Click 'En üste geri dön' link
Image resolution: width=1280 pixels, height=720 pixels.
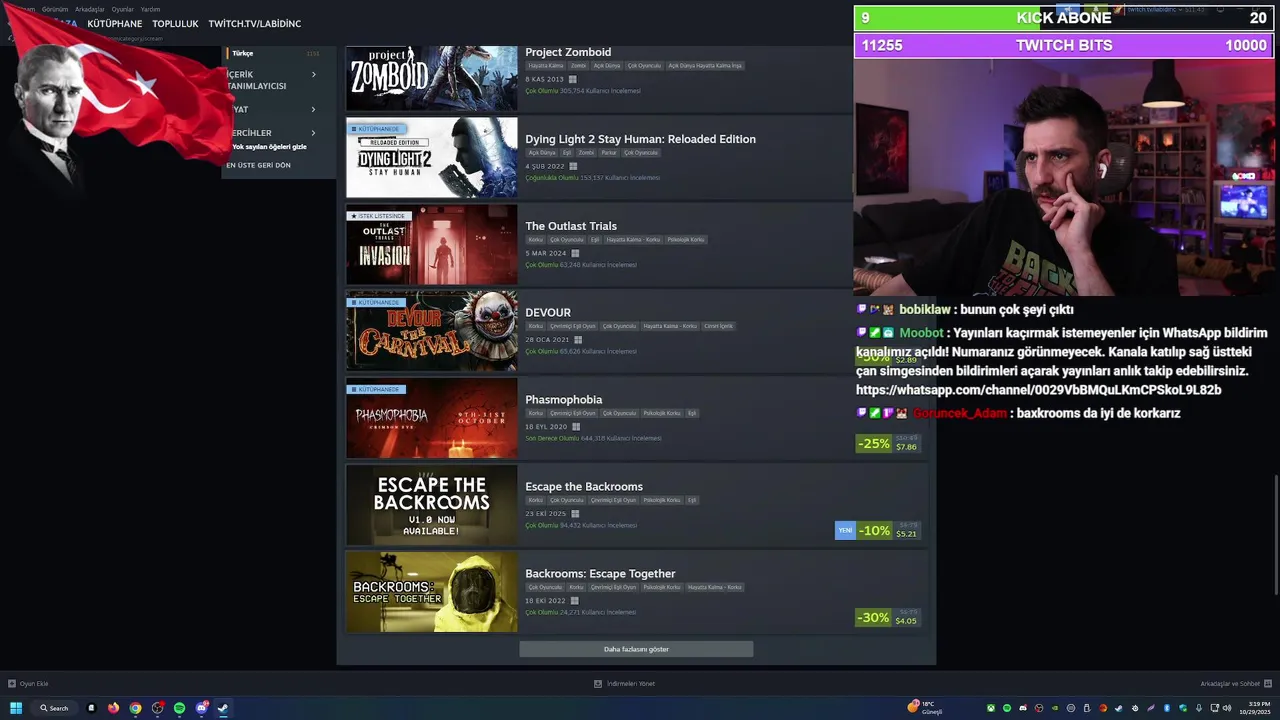258,165
